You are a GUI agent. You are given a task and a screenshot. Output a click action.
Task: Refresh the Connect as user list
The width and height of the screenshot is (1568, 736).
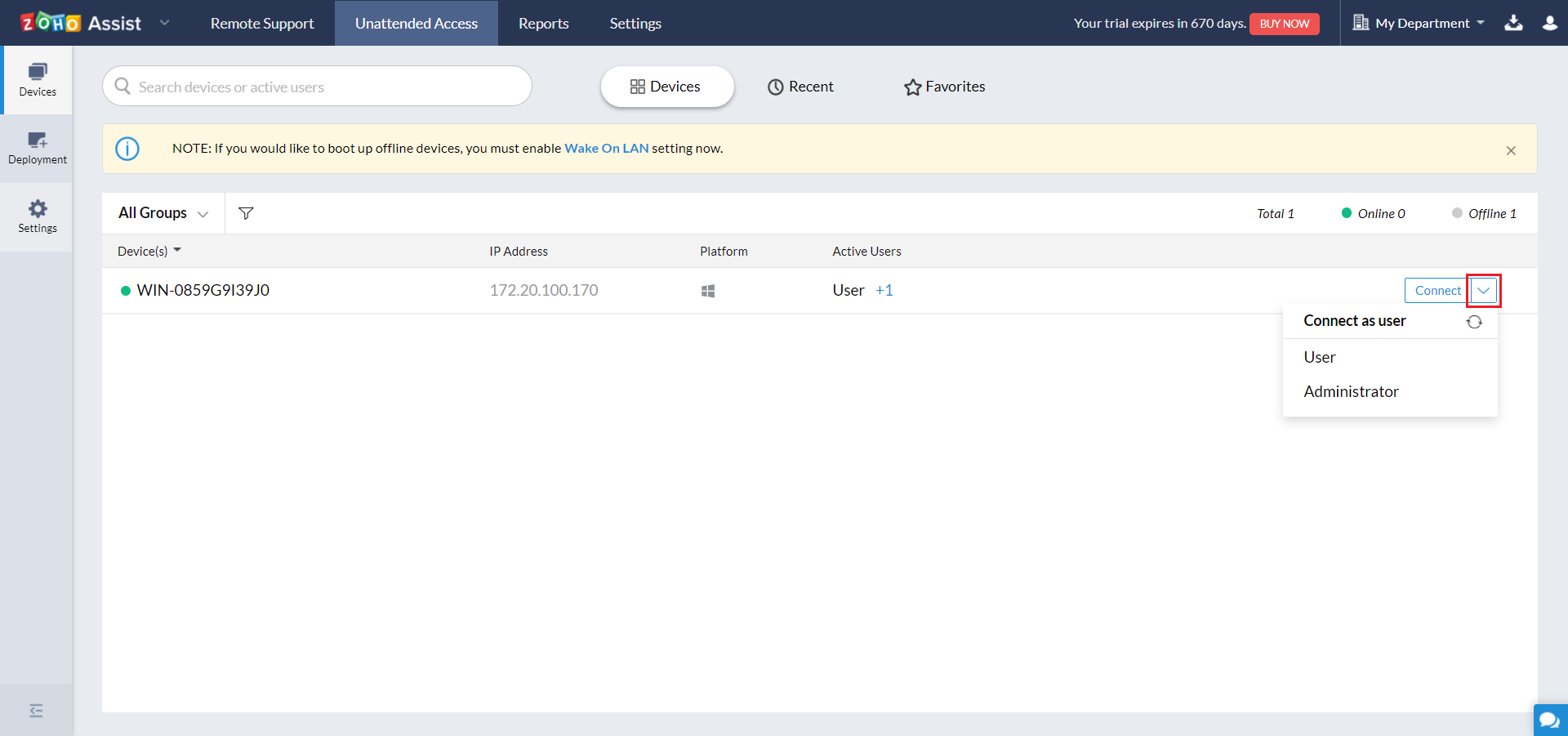point(1474,322)
